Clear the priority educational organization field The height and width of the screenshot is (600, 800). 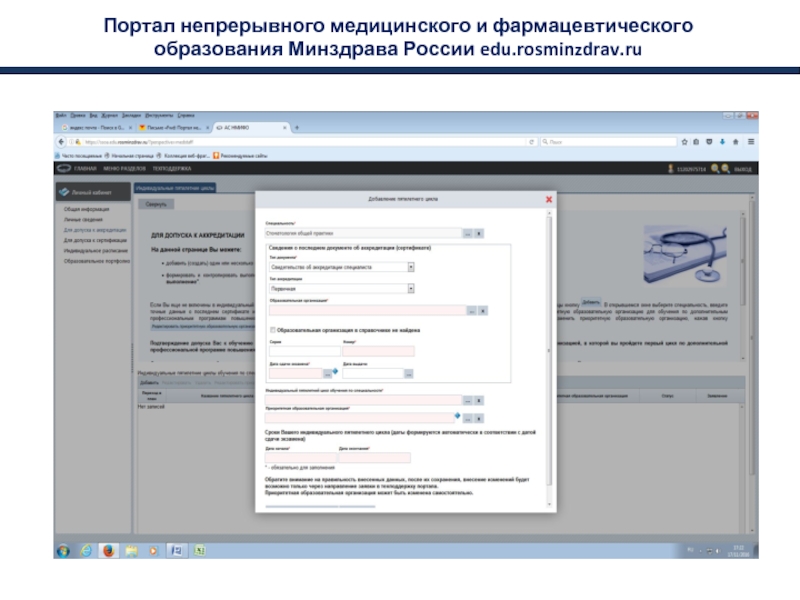pos(479,418)
